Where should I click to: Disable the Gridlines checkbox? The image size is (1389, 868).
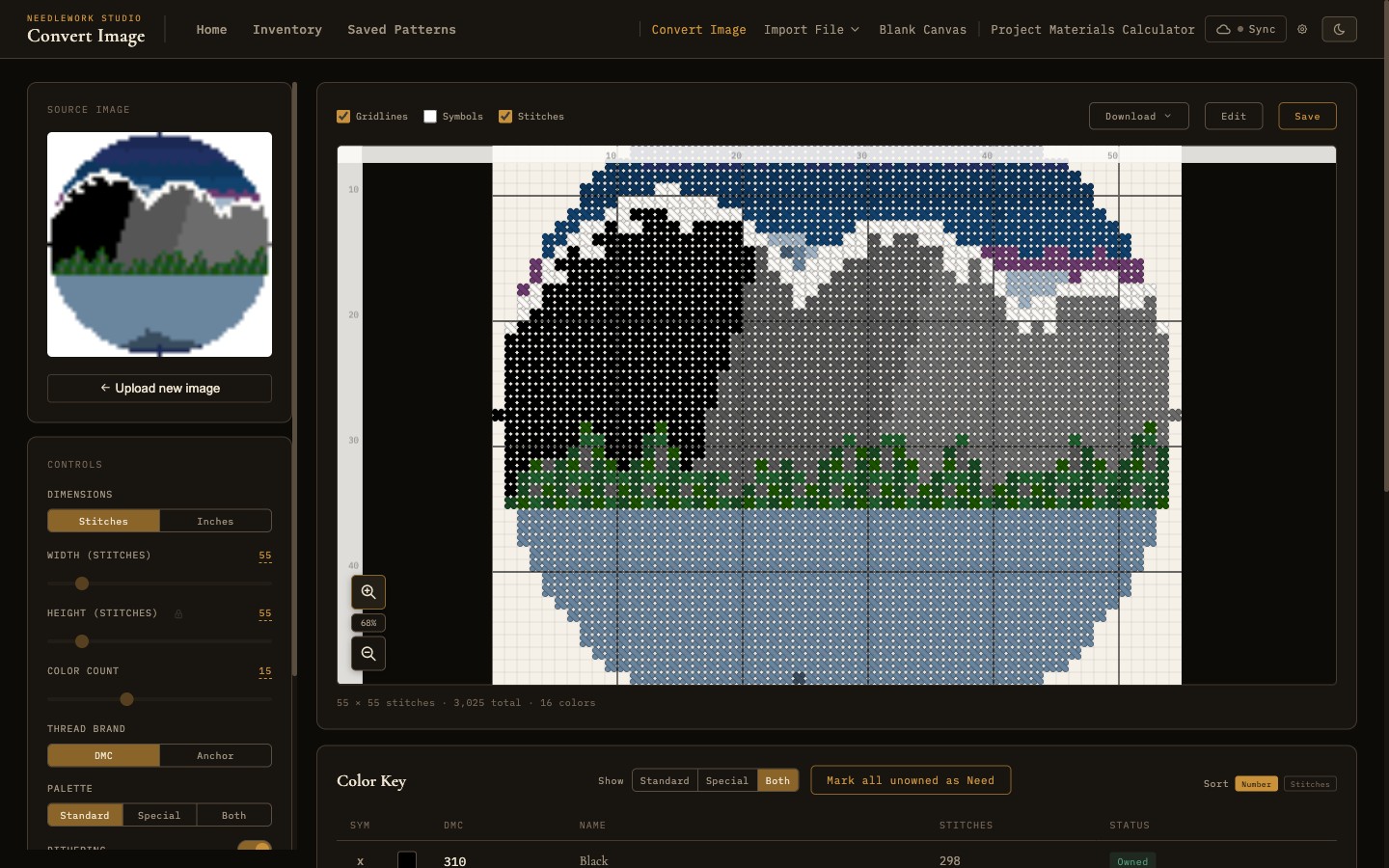(343, 116)
